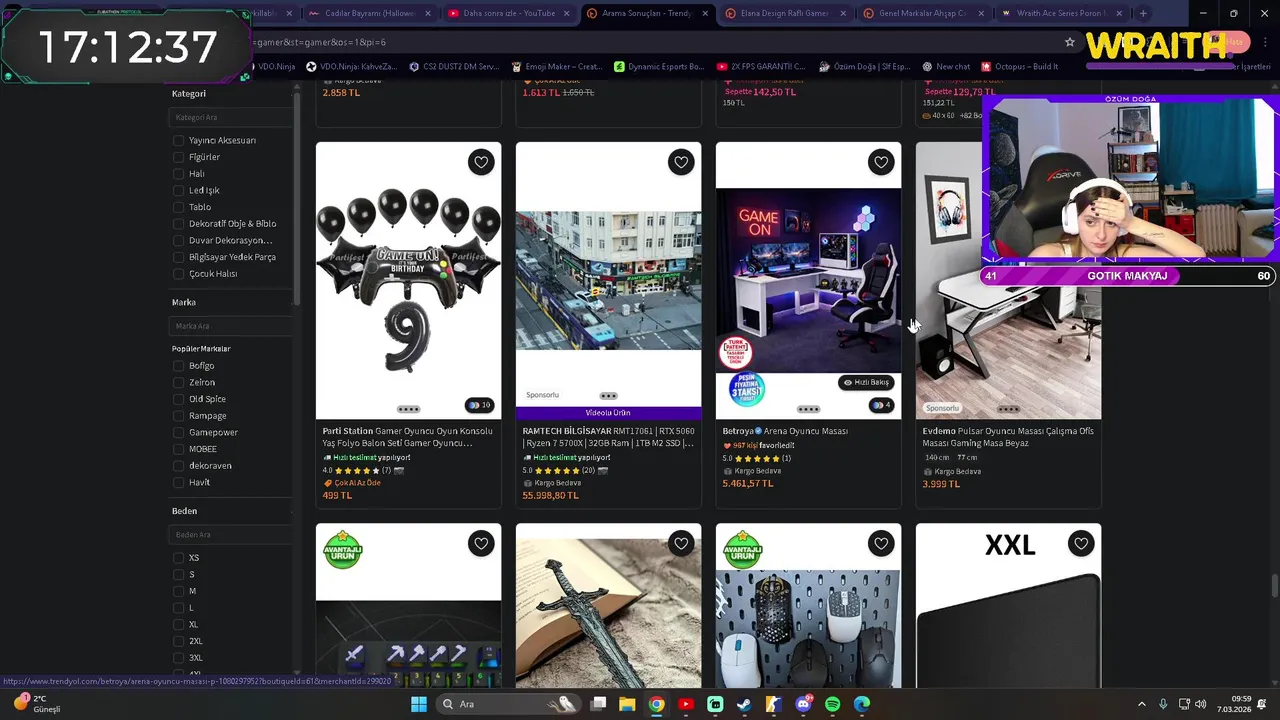Favorite the XXL mousepad product
This screenshot has height=720, width=1280.
[1081, 544]
